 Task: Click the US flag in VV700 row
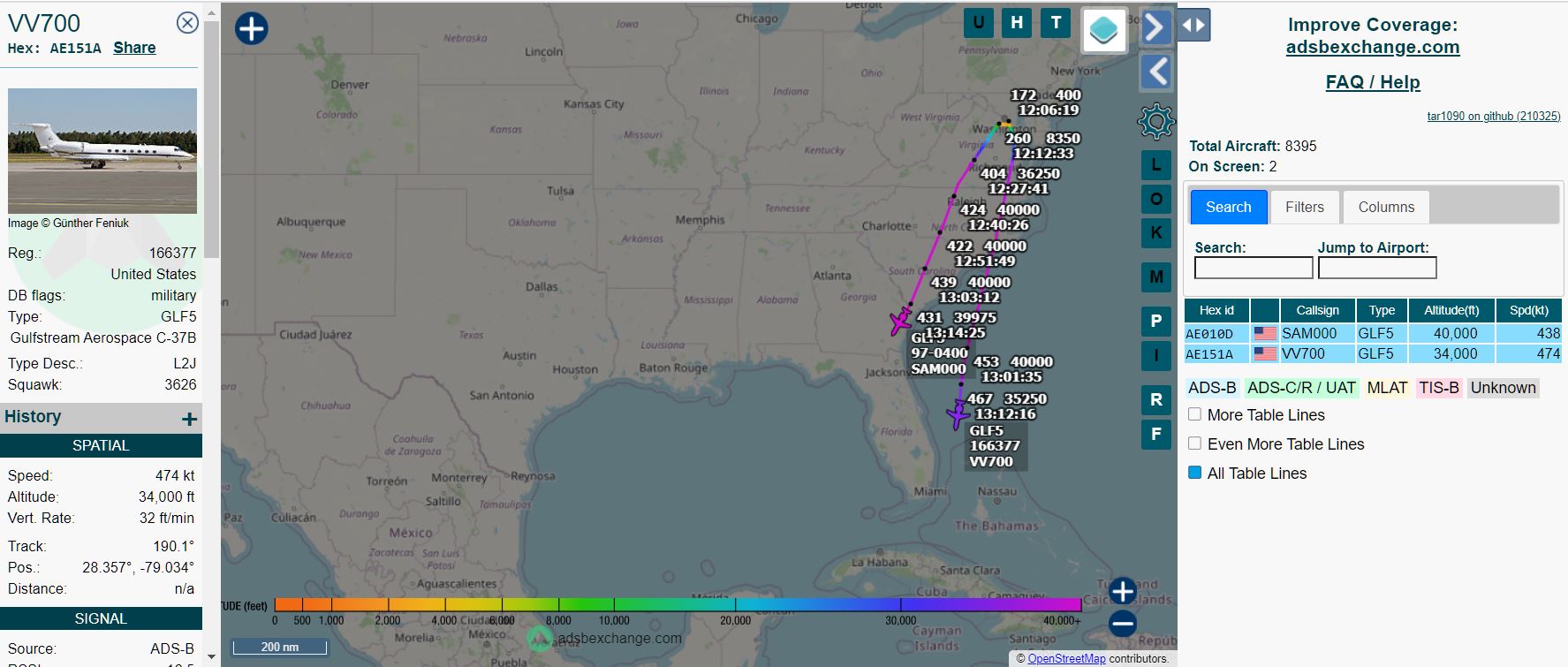(x=1265, y=354)
